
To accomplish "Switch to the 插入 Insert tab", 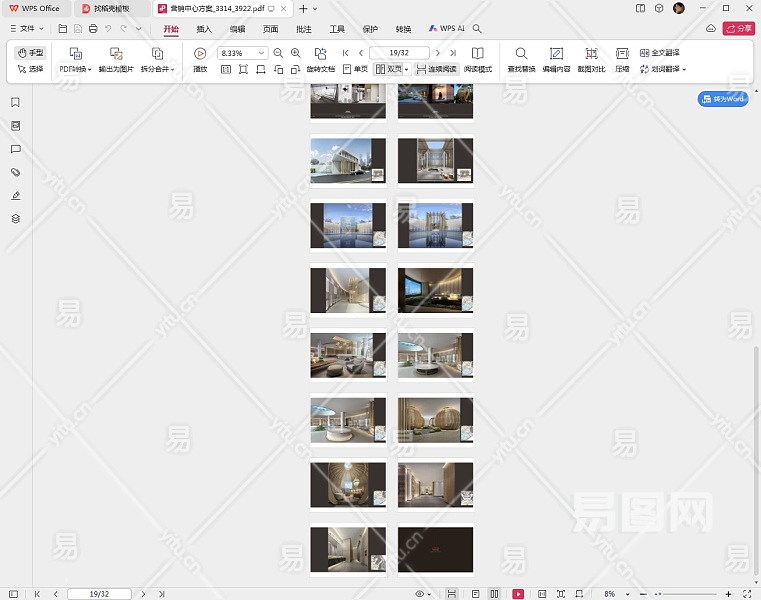I will [x=204, y=29].
